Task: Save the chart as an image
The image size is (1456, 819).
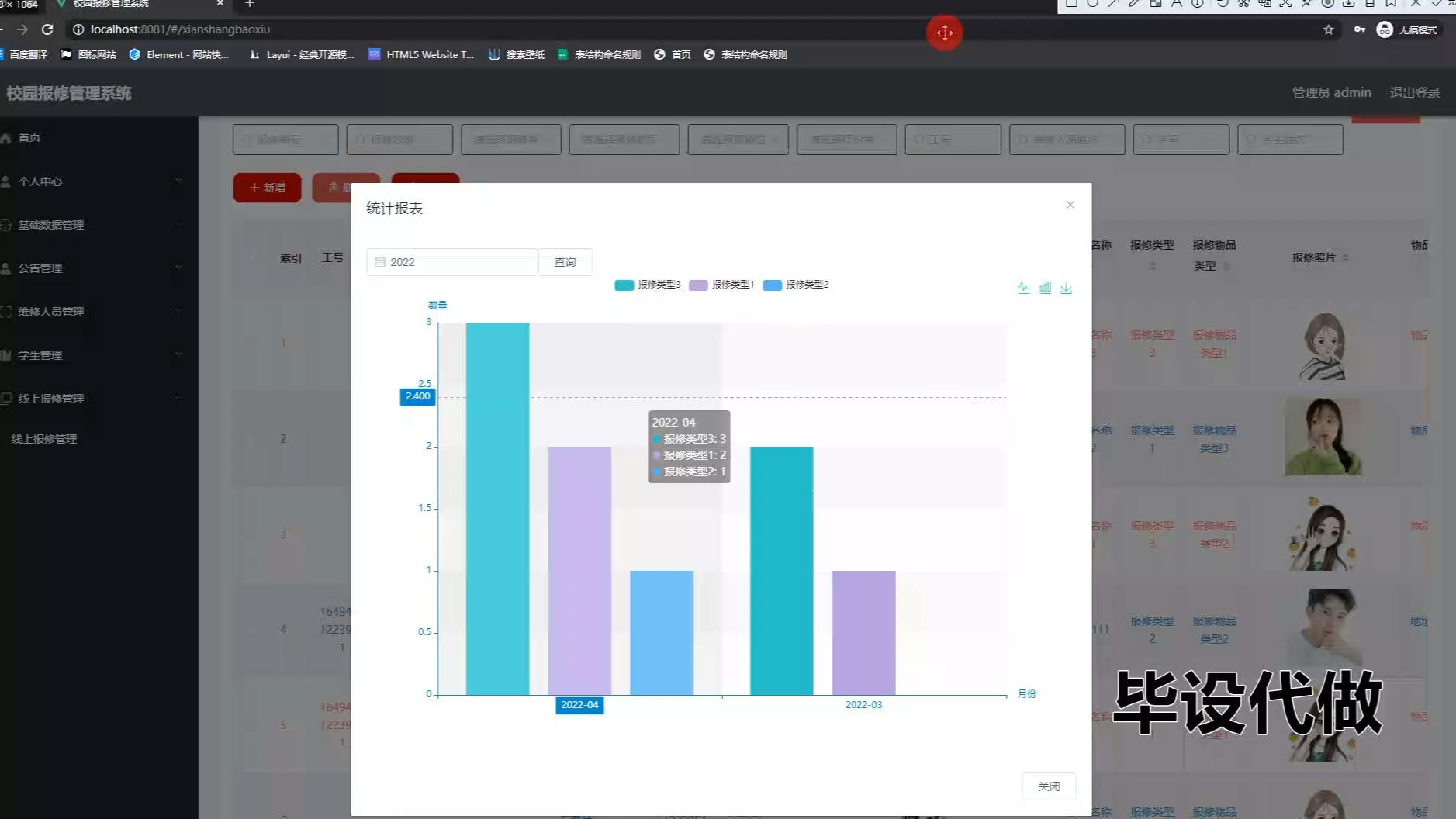Action: tap(1066, 288)
